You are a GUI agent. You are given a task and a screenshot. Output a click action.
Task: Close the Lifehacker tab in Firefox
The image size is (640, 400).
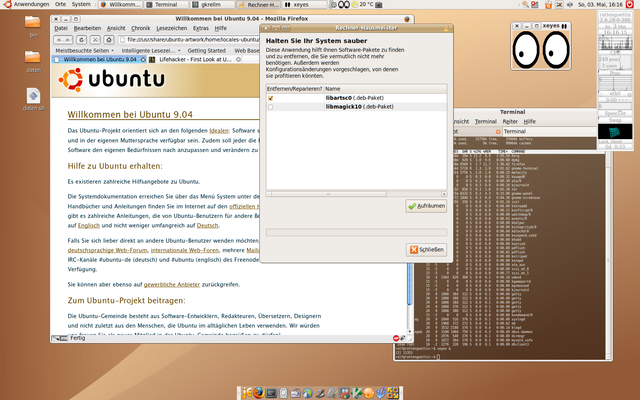(239, 60)
